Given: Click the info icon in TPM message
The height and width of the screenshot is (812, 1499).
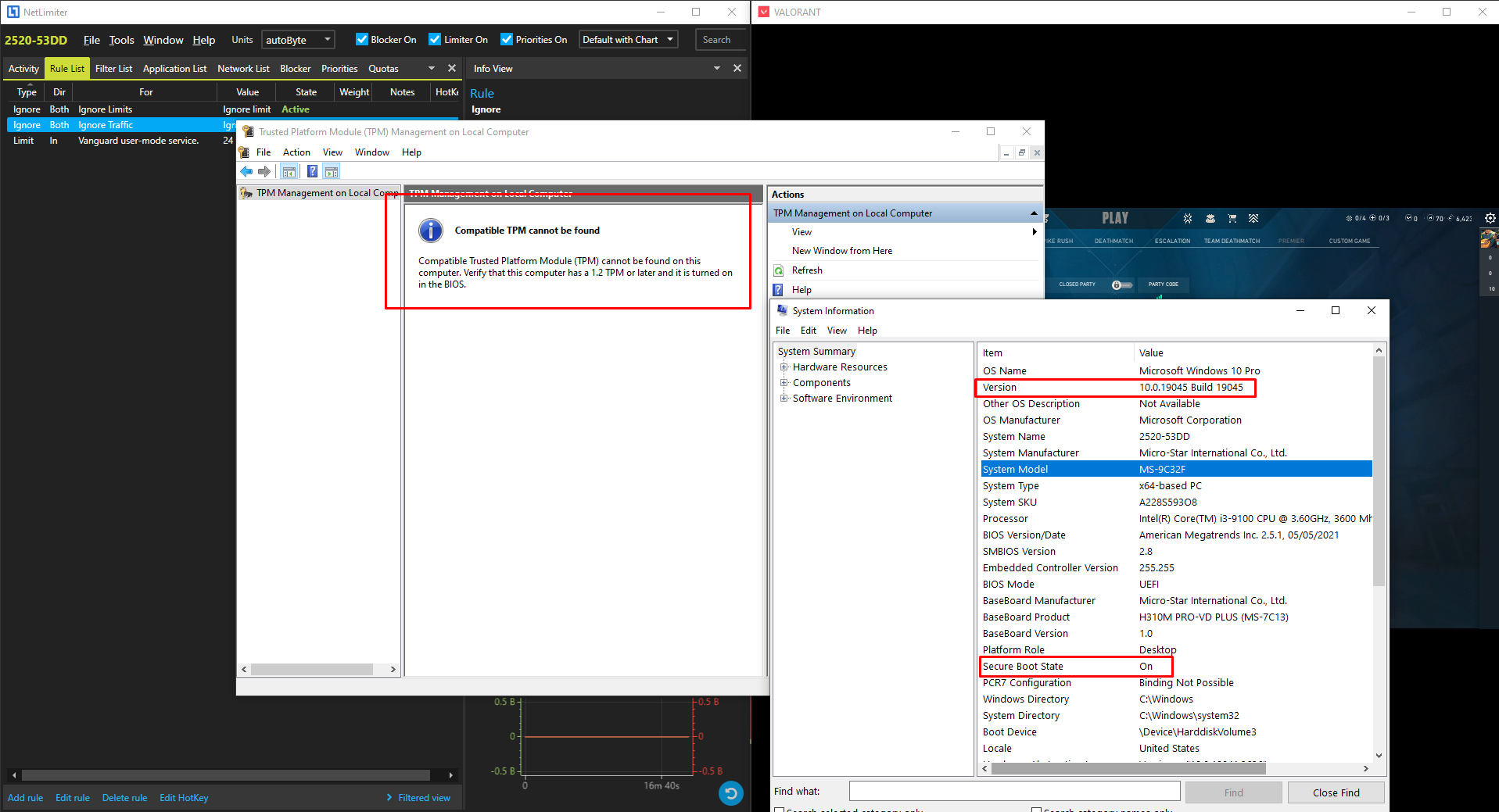Looking at the screenshot, I should [431, 231].
